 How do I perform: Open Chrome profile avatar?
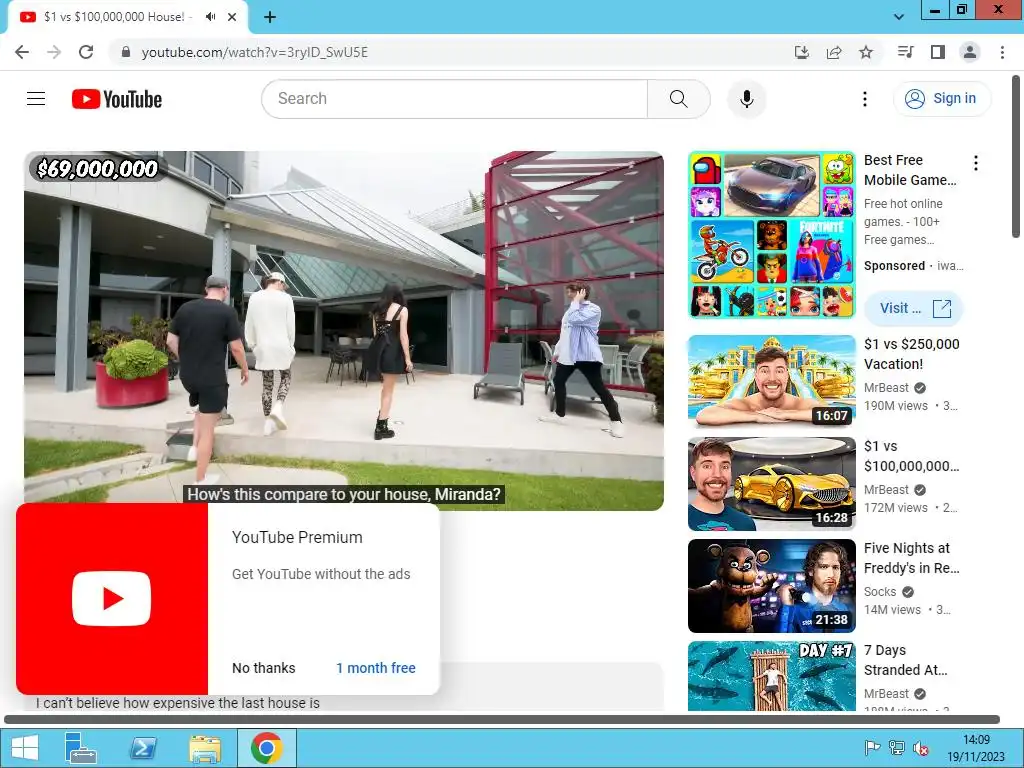pos(970,52)
